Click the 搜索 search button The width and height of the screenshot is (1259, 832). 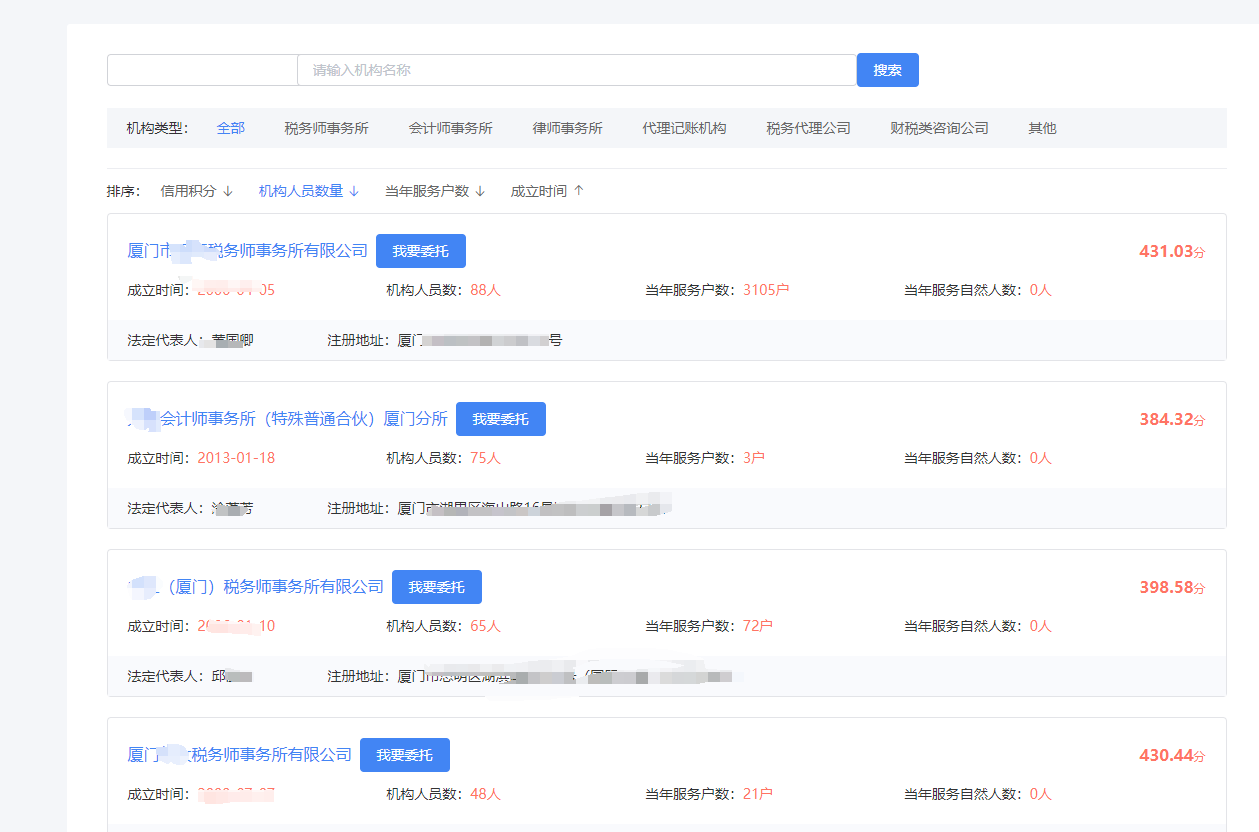[887, 70]
